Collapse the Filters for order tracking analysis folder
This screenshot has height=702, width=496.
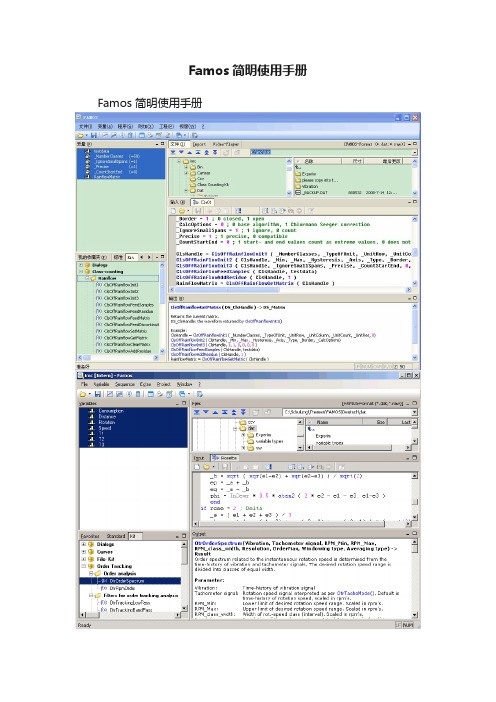click(90, 595)
